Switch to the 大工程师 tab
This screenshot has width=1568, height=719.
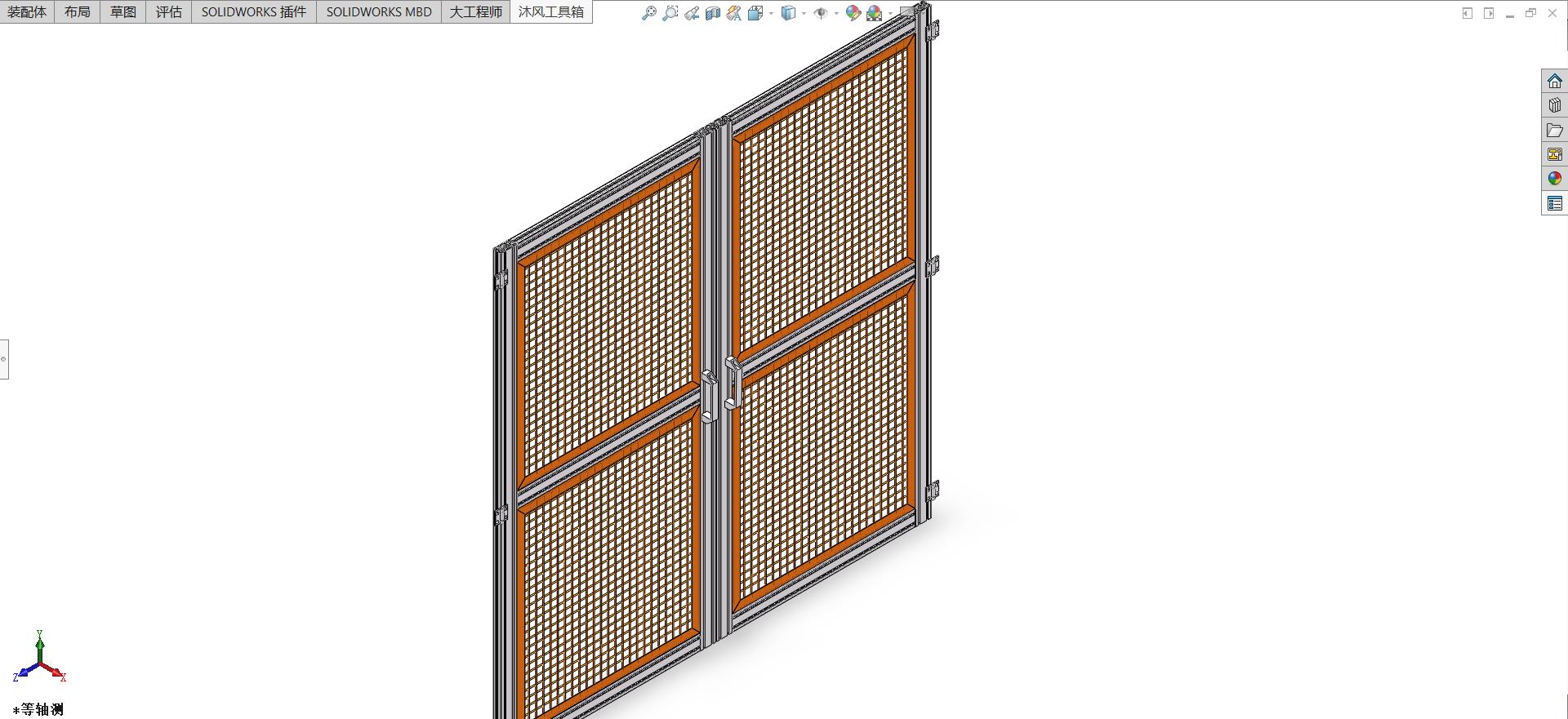[x=476, y=11]
